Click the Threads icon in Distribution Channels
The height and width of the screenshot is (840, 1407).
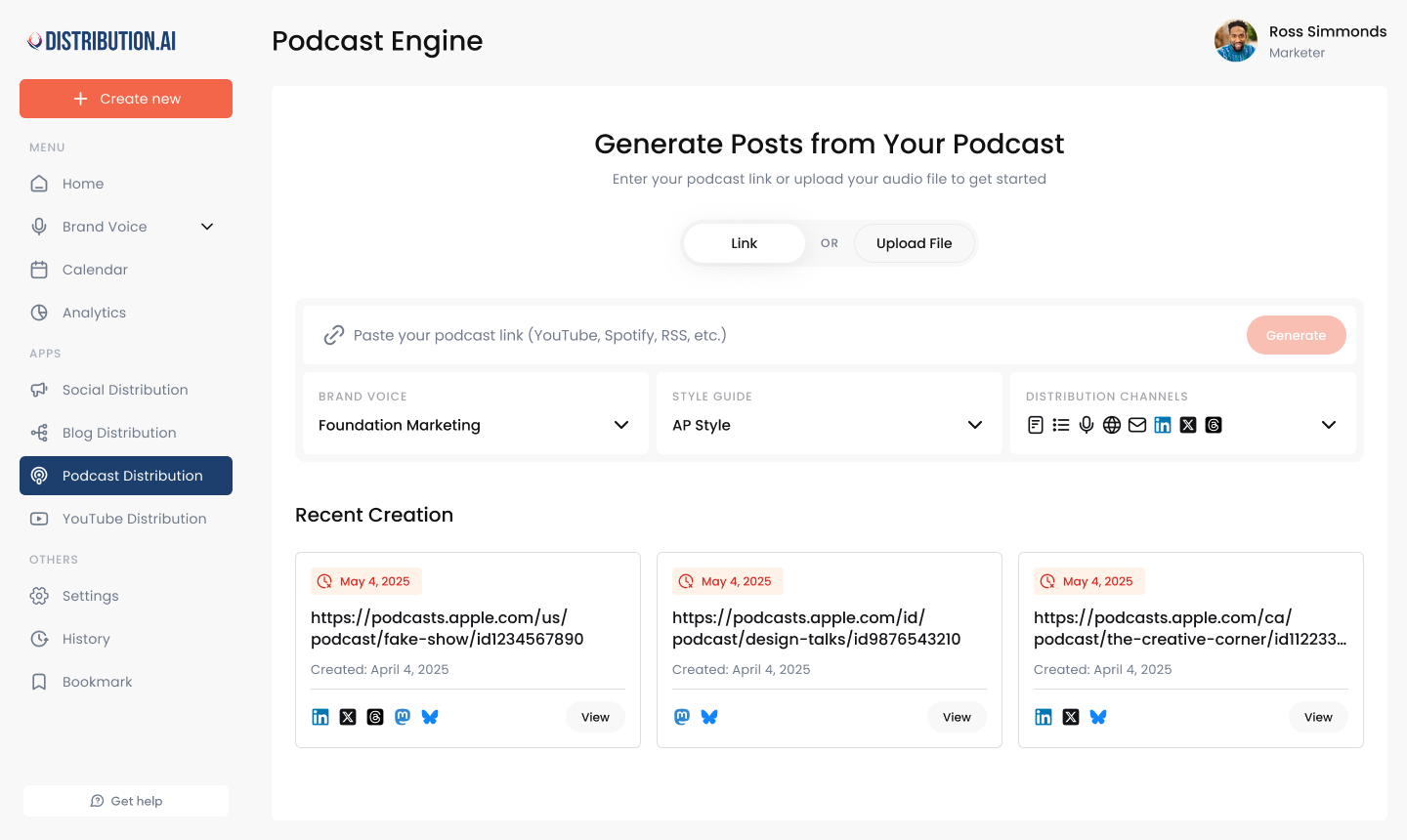click(1214, 425)
